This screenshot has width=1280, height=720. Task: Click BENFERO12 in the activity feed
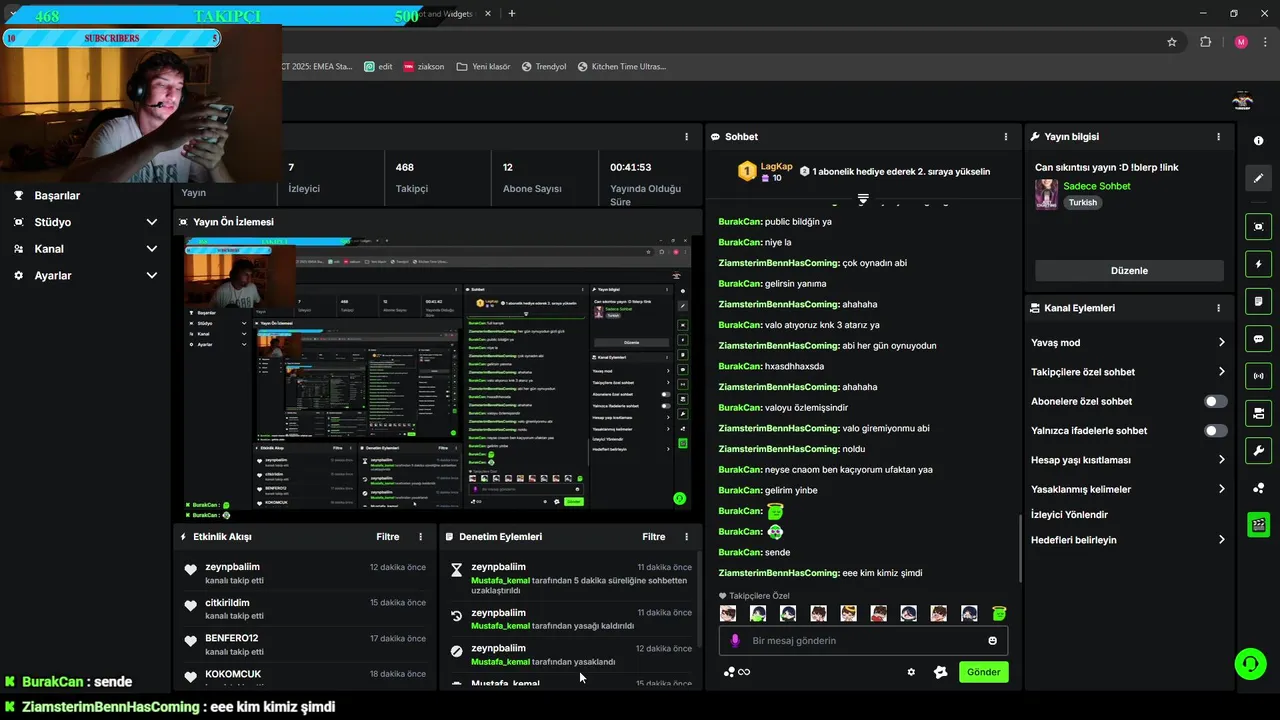pyautogui.click(x=231, y=638)
